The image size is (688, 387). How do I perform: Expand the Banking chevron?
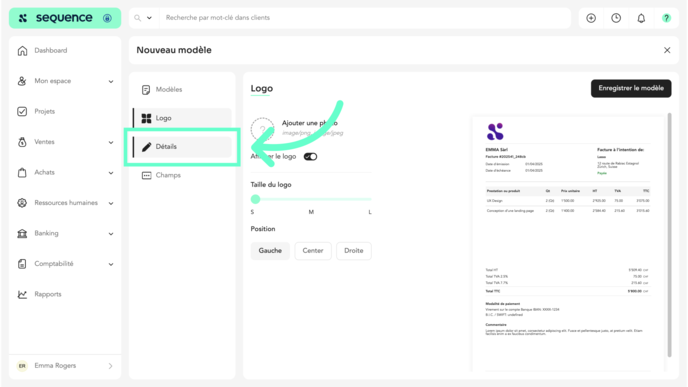click(x=111, y=234)
